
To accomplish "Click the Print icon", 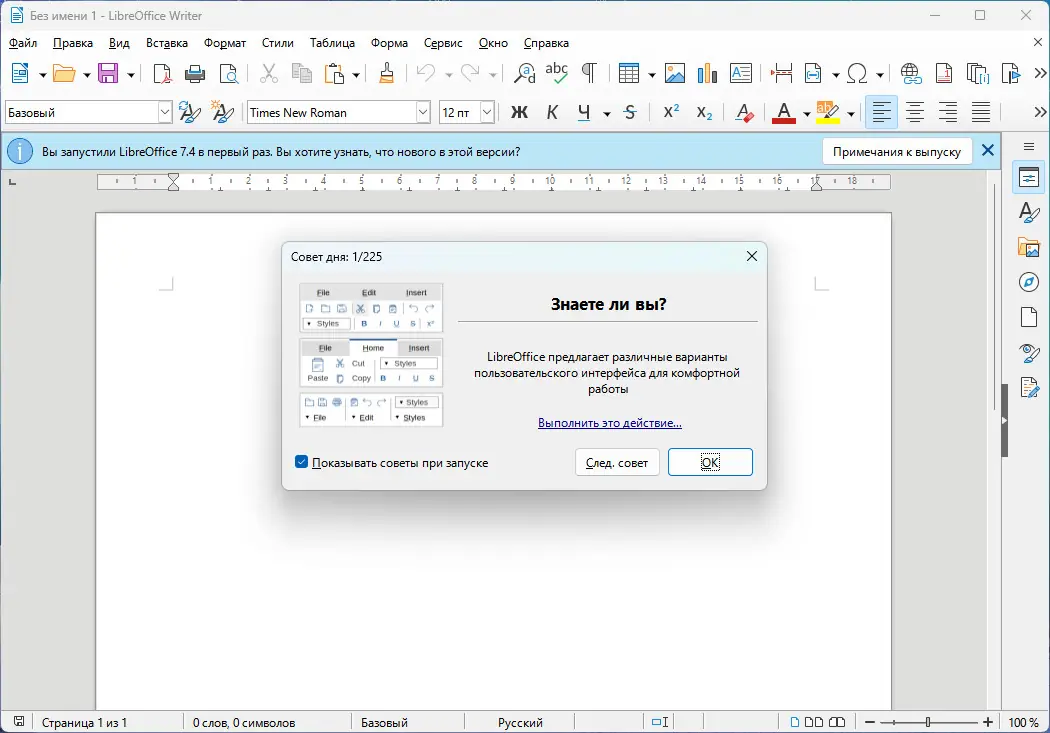I will coord(195,73).
